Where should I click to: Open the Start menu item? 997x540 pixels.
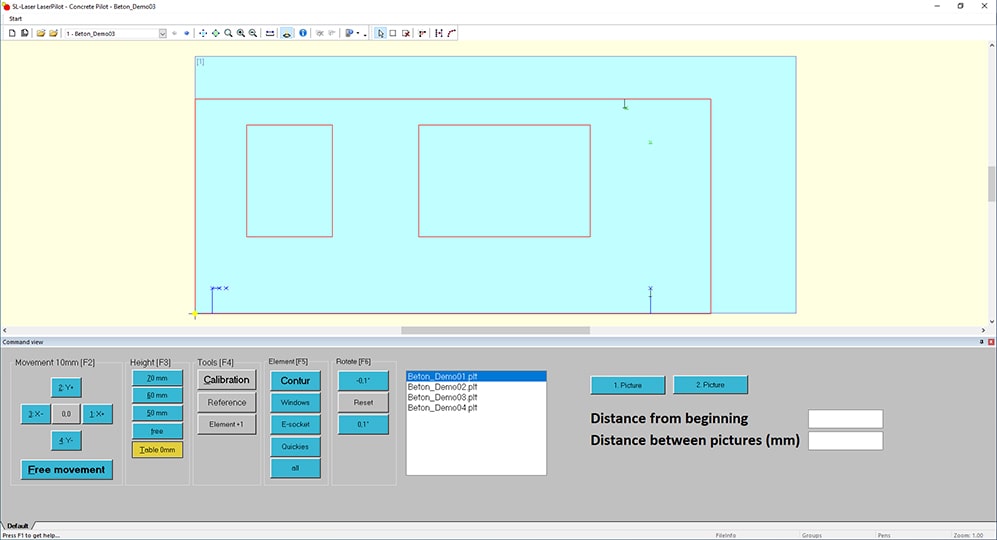(16, 18)
